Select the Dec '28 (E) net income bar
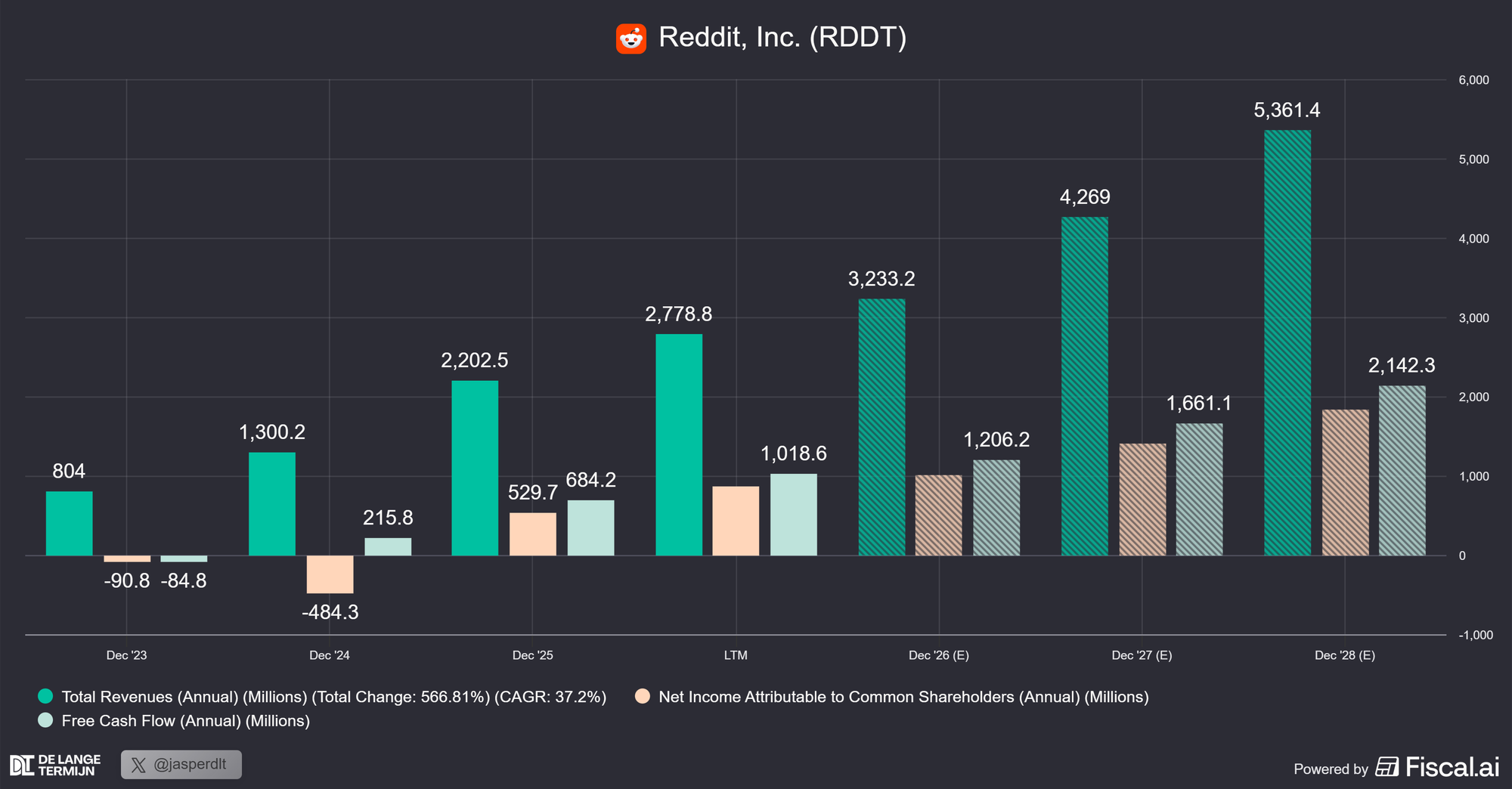 point(1346,483)
